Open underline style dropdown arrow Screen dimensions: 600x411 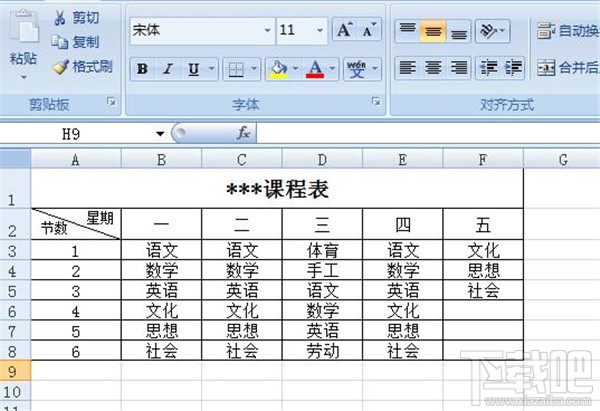tap(212, 69)
